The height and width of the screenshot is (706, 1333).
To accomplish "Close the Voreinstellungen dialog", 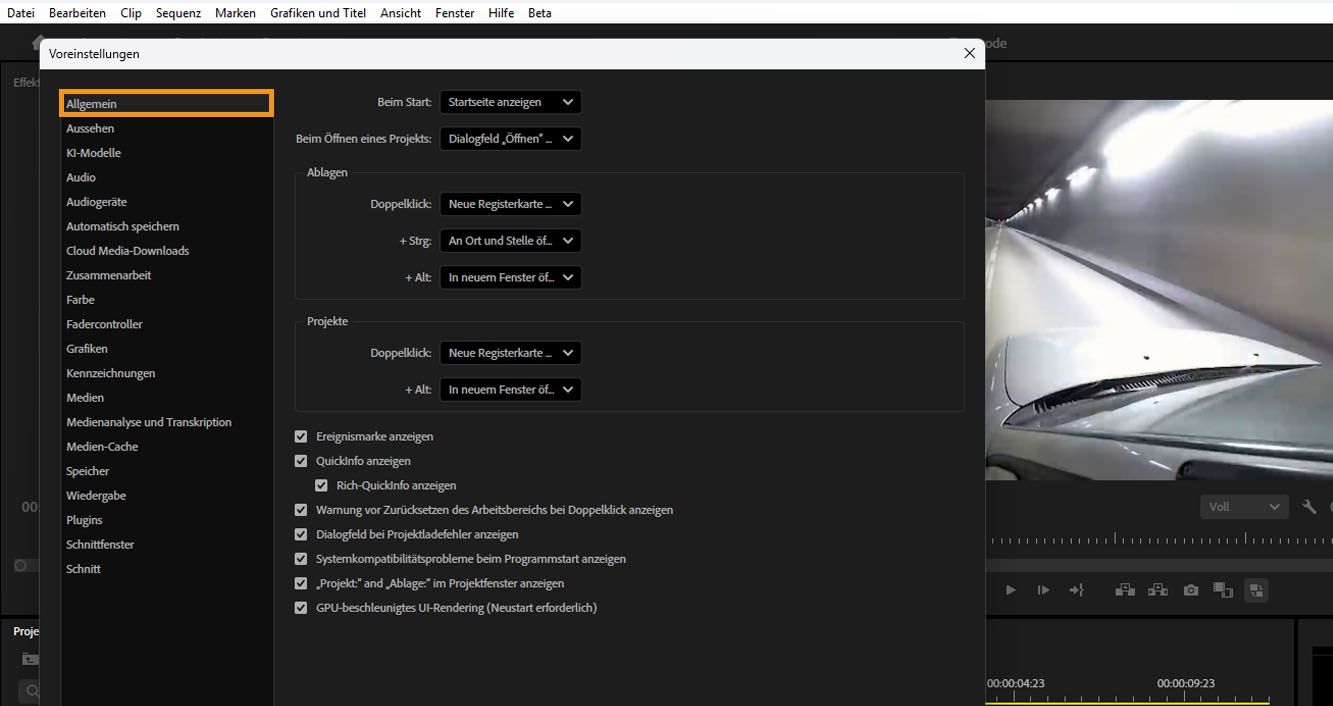I will pyautogui.click(x=969, y=53).
